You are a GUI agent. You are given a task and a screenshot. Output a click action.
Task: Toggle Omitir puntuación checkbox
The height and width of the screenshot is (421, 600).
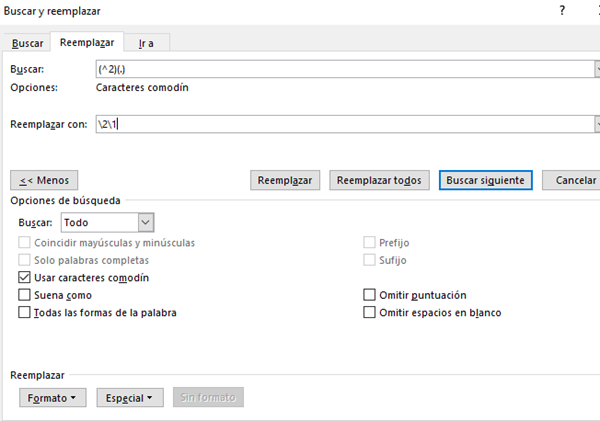pyautogui.click(x=369, y=295)
